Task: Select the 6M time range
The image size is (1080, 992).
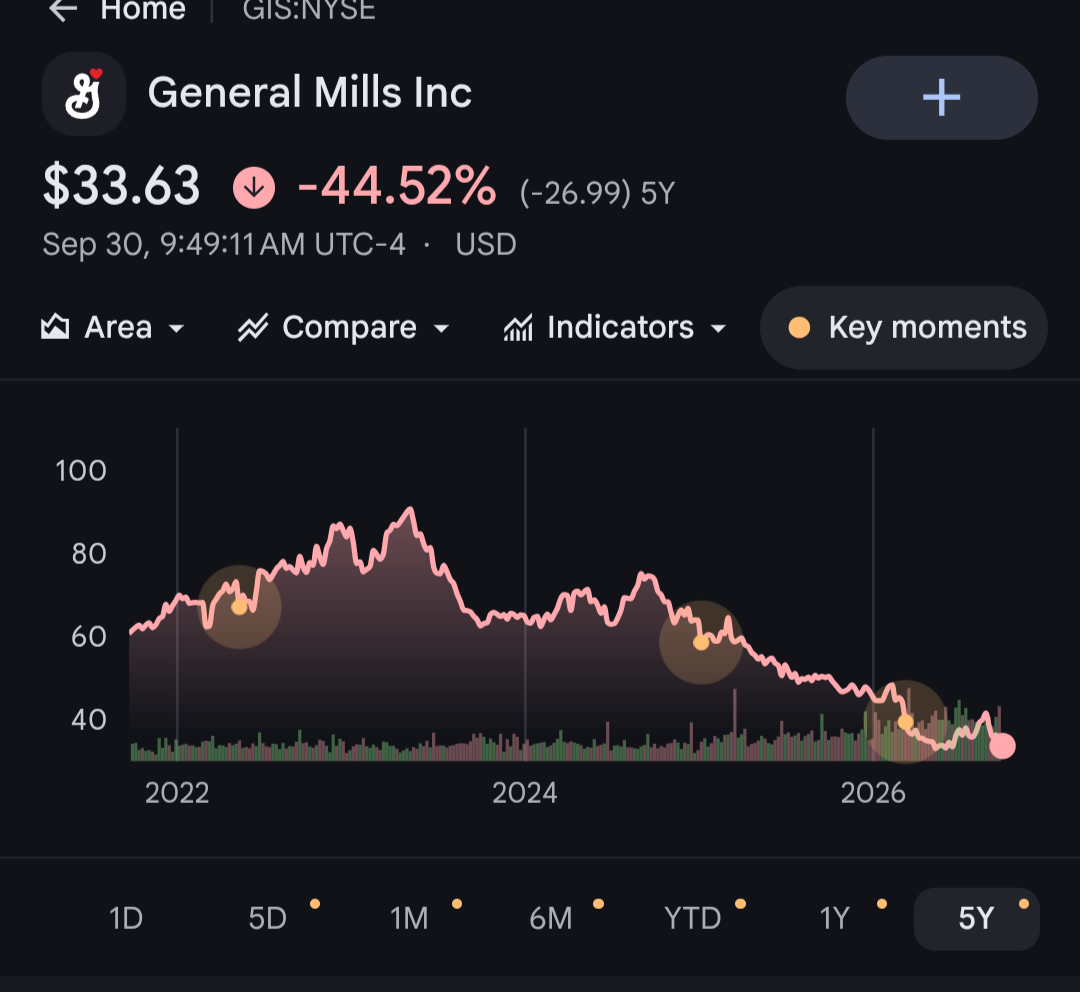Action: 551,918
